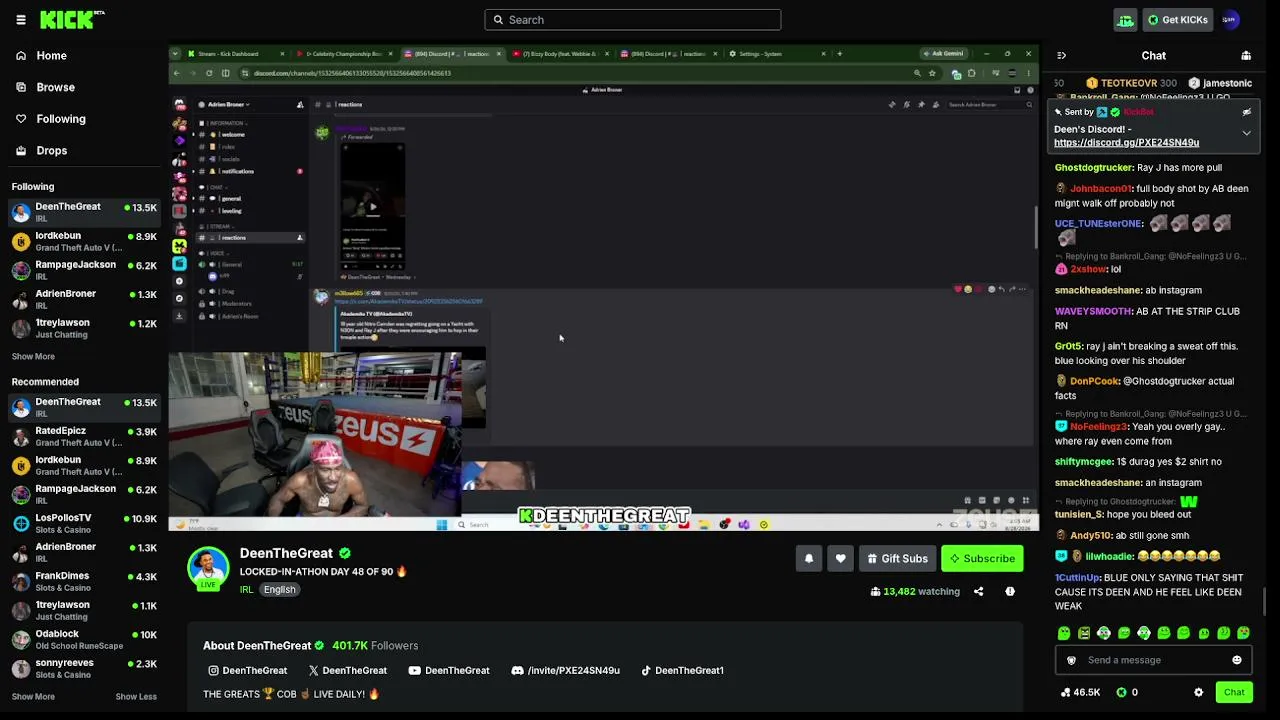The height and width of the screenshot is (720, 1280).
Task: Click the first green emote in quick emotes
Action: click(x=1064, y=633)
